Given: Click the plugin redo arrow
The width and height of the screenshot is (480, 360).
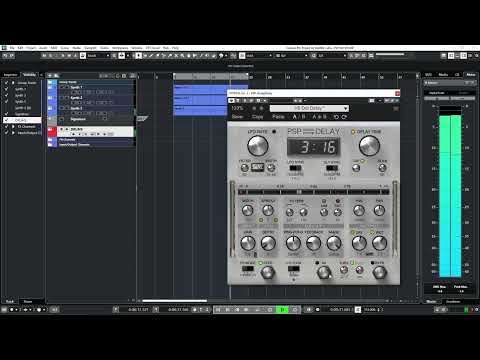Looking at the screenshot, I should [x=344, y=117].
